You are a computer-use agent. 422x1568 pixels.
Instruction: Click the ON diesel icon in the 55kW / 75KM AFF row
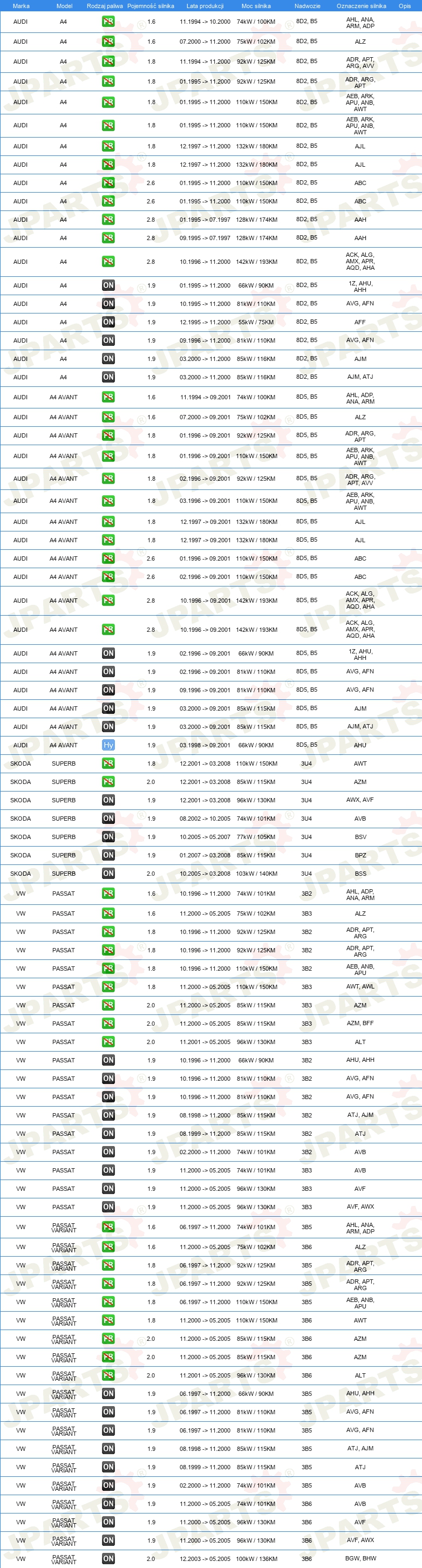108,322
